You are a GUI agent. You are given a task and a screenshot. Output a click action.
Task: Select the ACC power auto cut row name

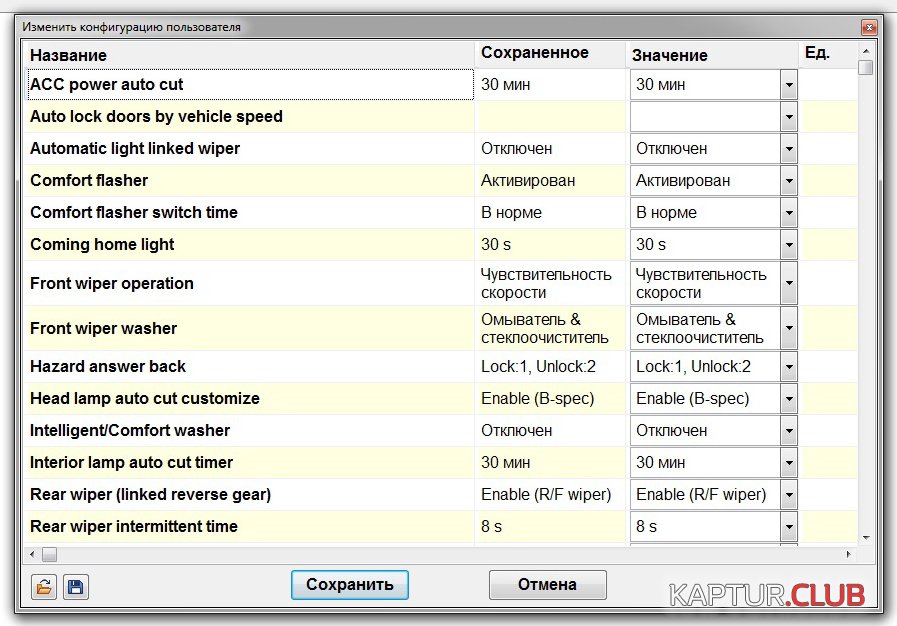(x=106, y=85)
